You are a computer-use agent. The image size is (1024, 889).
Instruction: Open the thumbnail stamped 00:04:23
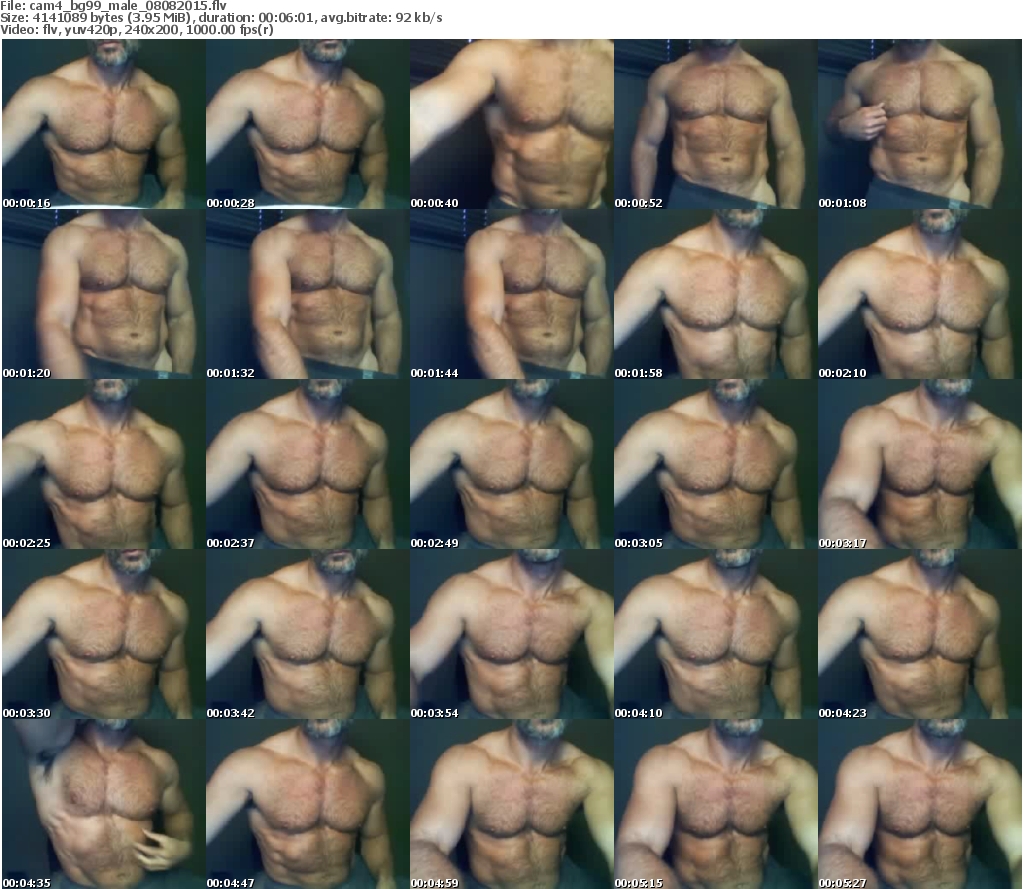(x=920, y=634)
